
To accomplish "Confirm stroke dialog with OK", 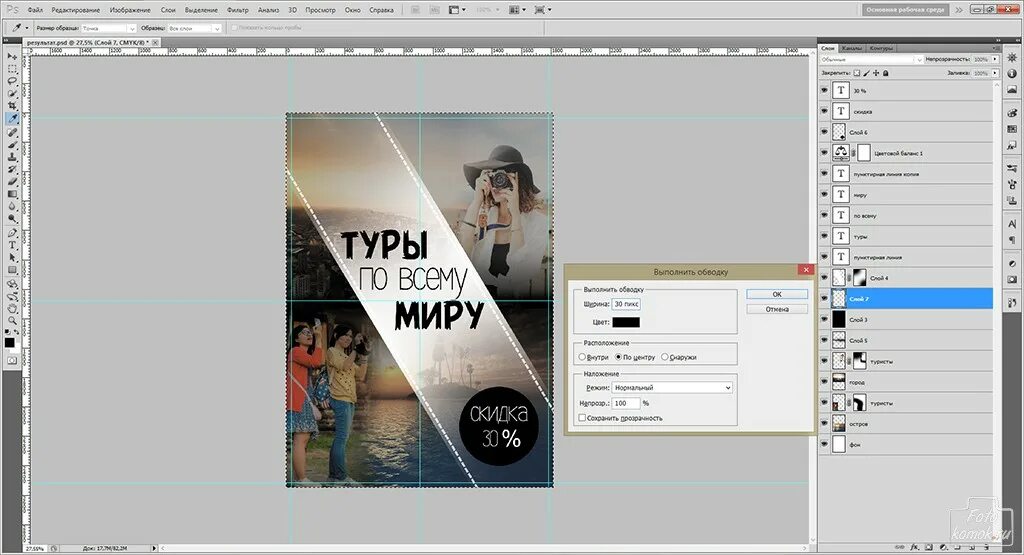I will click(777, 294).
